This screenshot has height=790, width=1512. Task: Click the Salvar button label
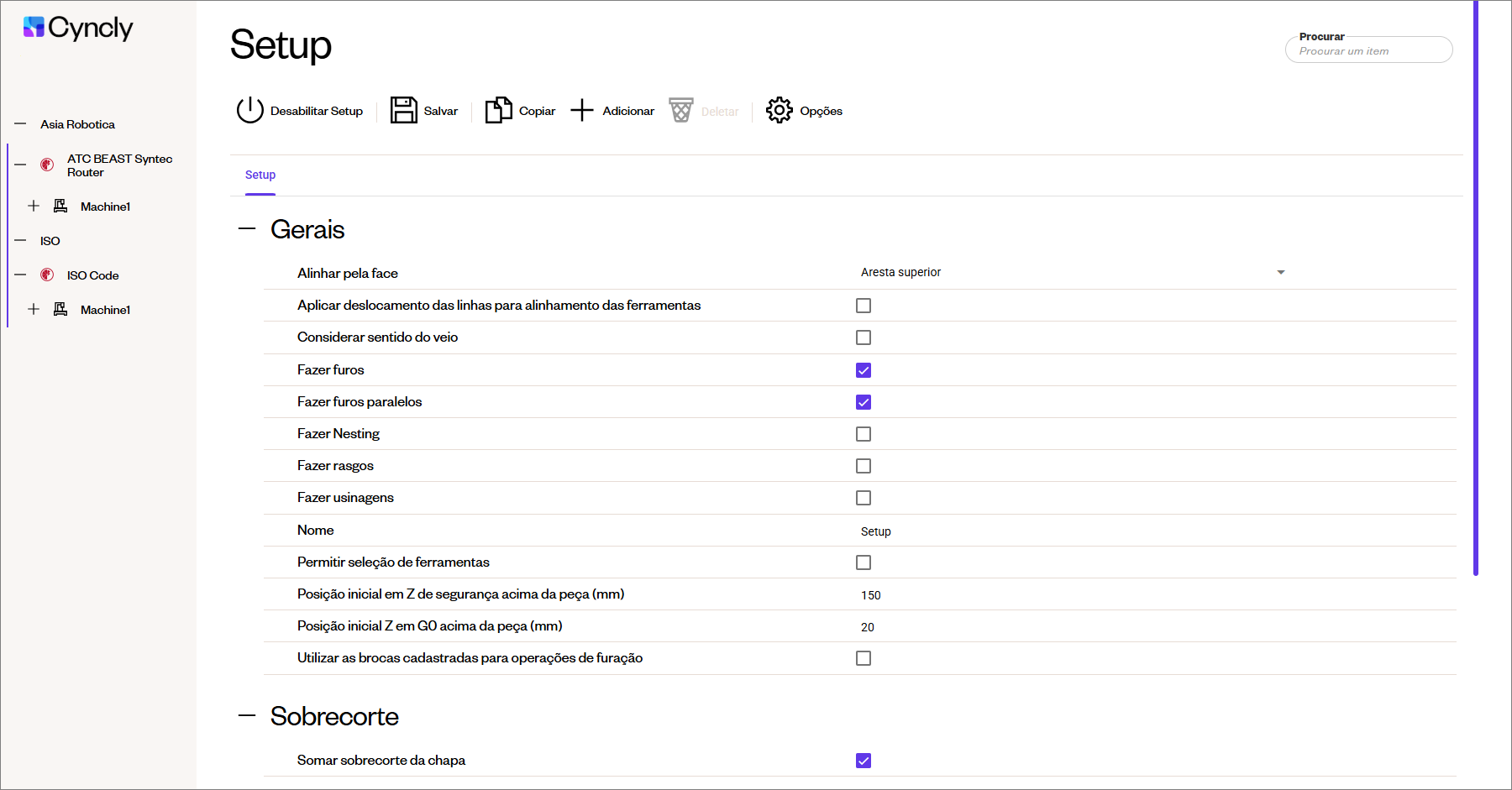tap(440, 111)
